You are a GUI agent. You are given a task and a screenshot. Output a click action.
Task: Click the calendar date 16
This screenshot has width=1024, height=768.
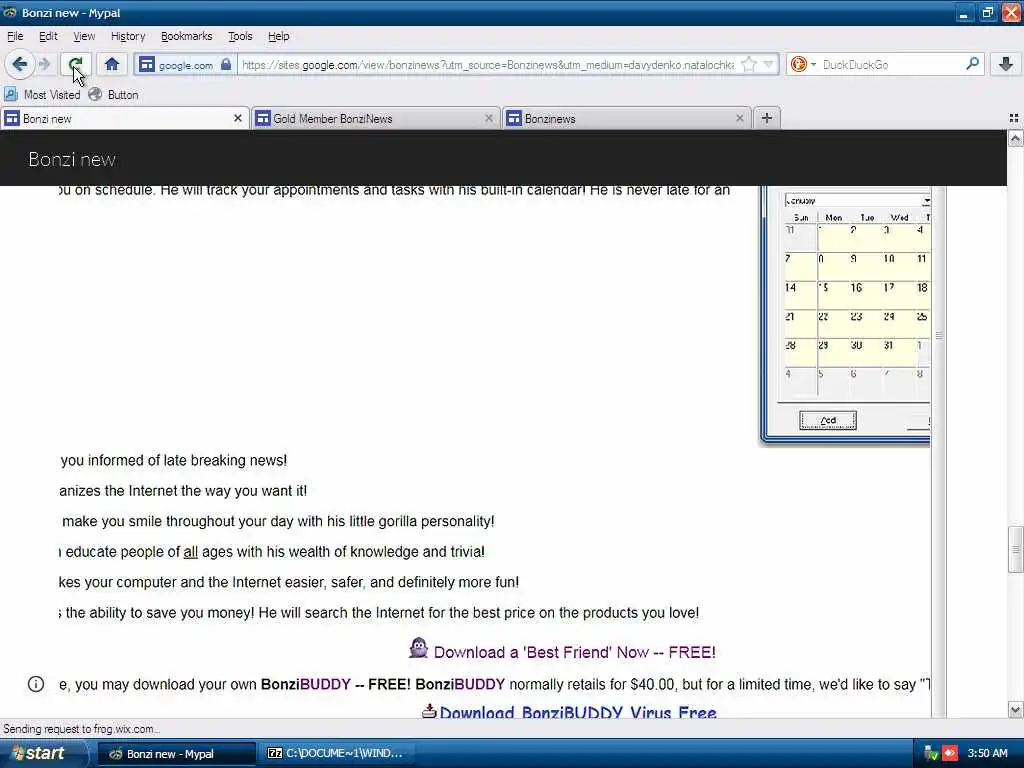[x=856, y=287]
